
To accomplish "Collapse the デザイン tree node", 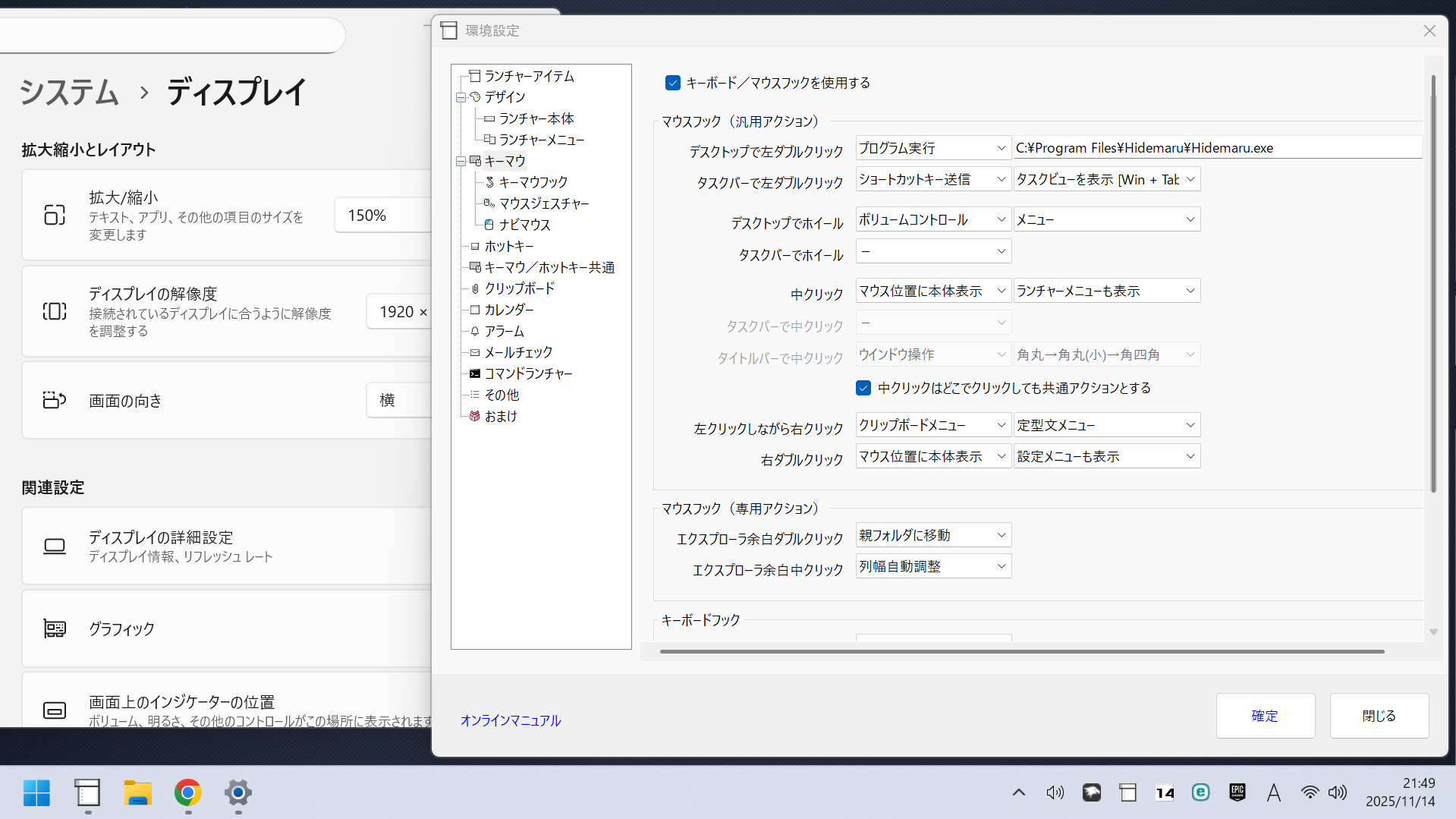I will [x=461, y=97].
